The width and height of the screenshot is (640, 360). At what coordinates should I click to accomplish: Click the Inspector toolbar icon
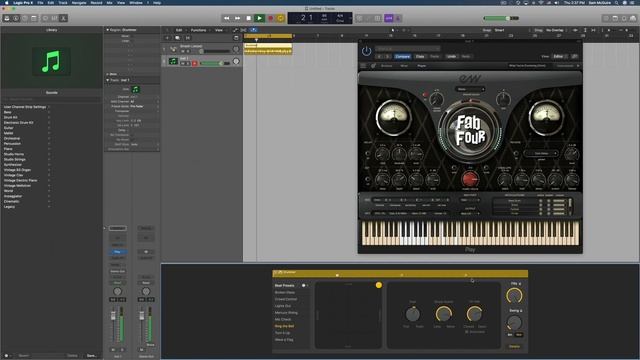click(x=16, y=18)
